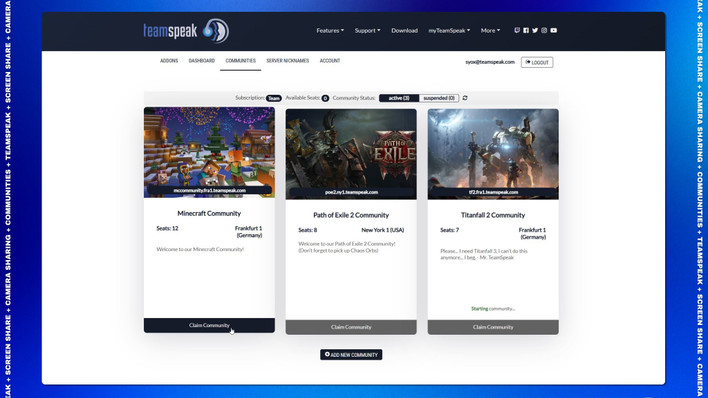Screen dimensions: 708x398
Task: Open the Instagram social icon
Action: coord(544,30)
